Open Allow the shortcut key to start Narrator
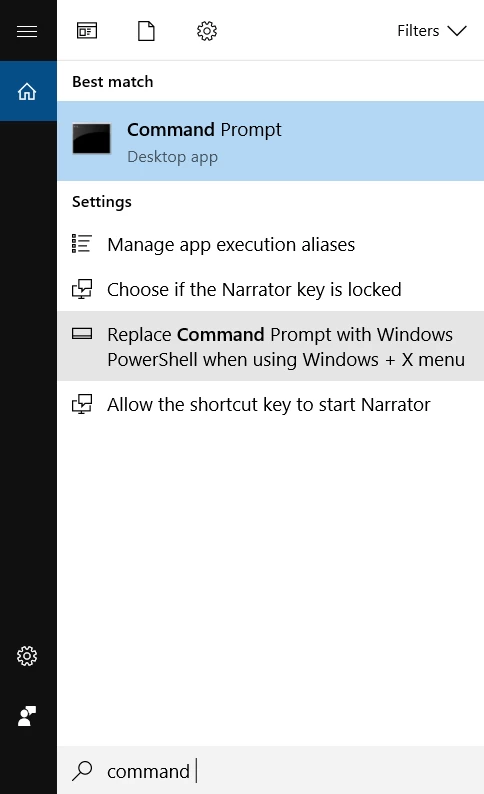The width and height of the screenshot is (484, 794). click(x=271, y=405)
